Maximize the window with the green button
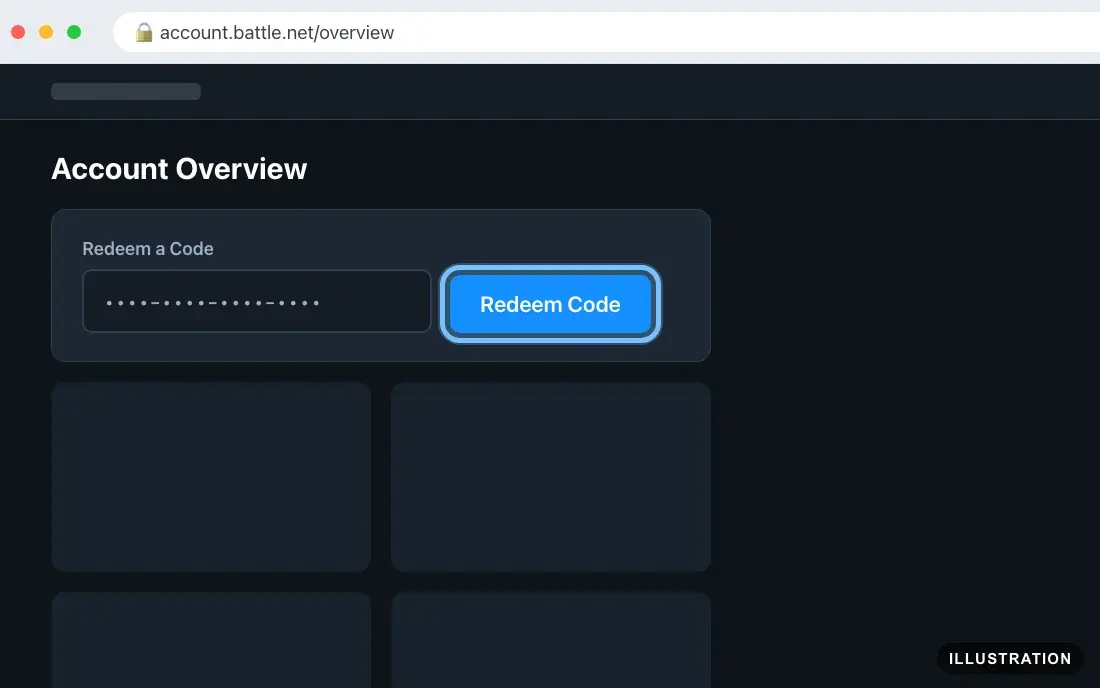Viewport: 1100px width, 688px height. tap(74, 32)
